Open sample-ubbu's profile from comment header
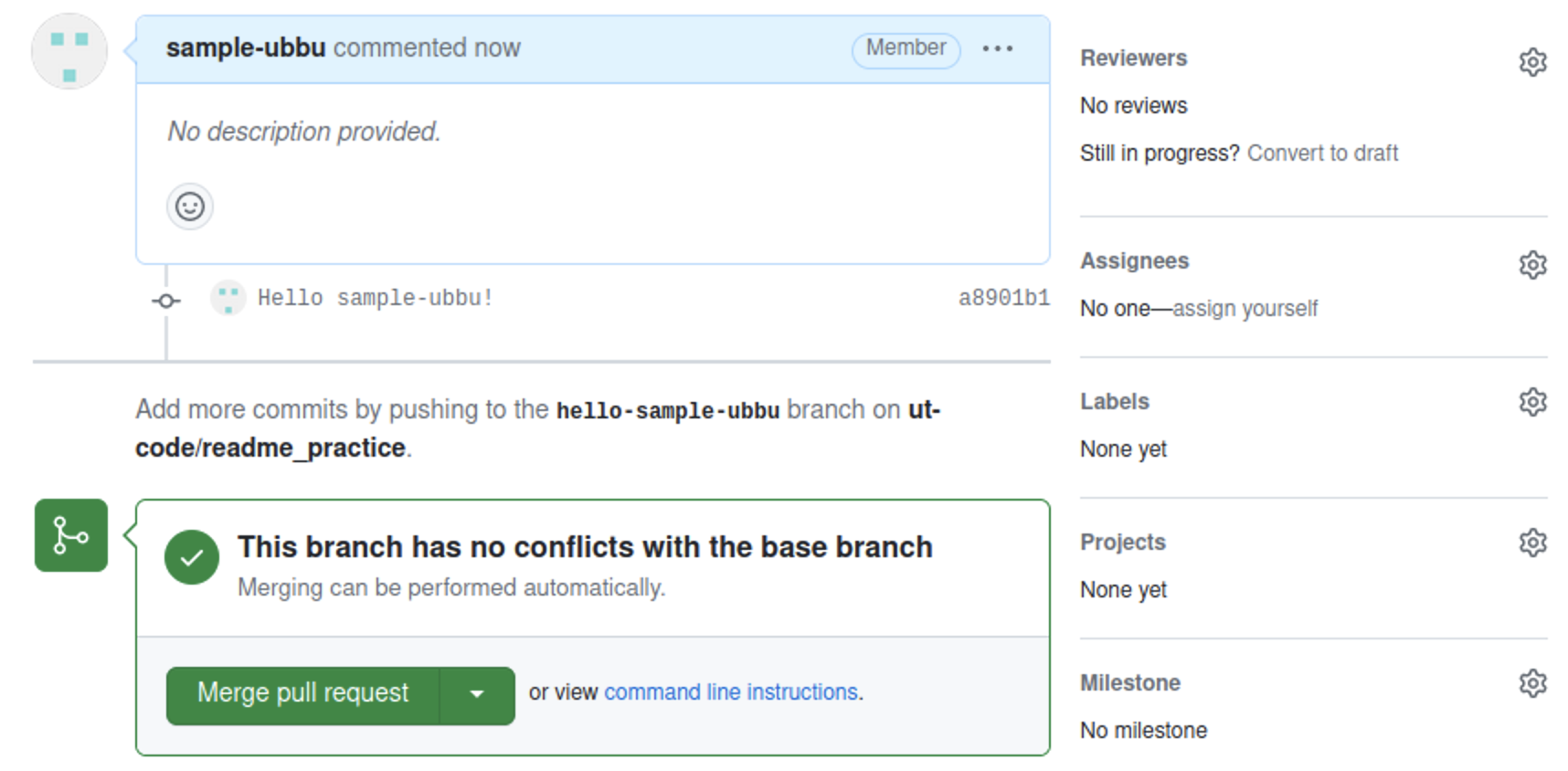1568x771 pixels. click(246, 48)
